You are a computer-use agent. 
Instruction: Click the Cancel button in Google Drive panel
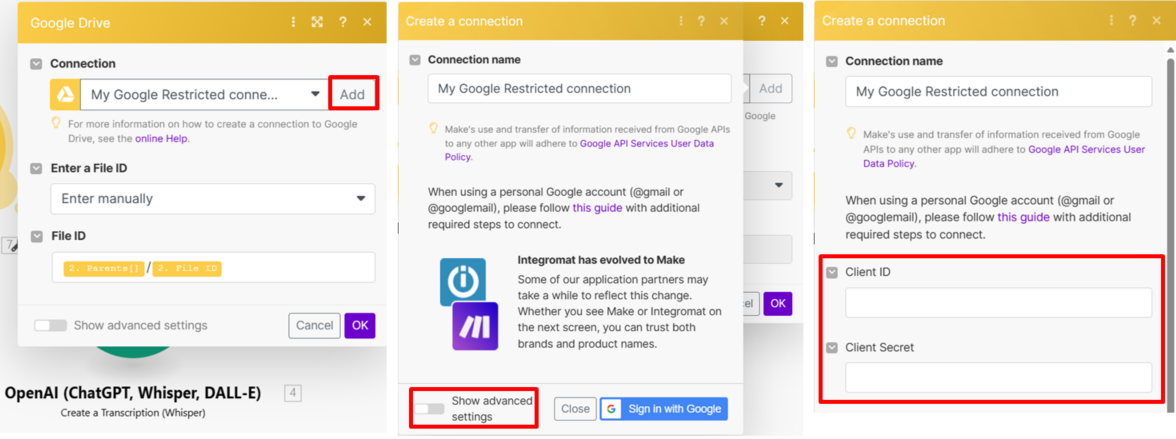coord(314,325)
